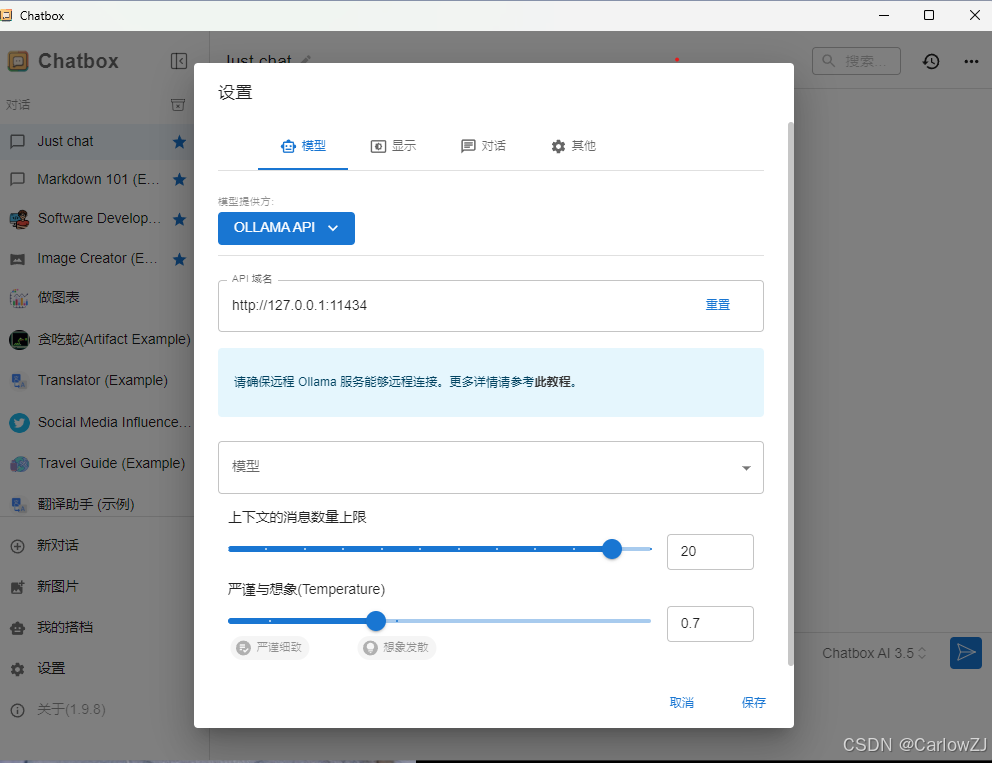The width and height of the screenshot is (992, 763).
Task: Click the context message limit slider handle
Action: point(612,549)
